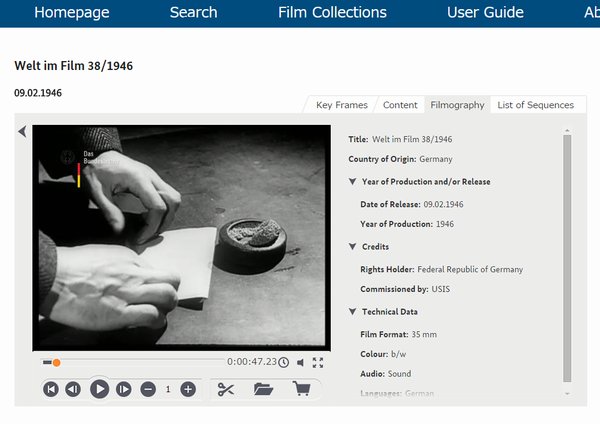Select the Filmography tab
The height and width of the screenshot is (424, 600).
[x=457, y=105]
